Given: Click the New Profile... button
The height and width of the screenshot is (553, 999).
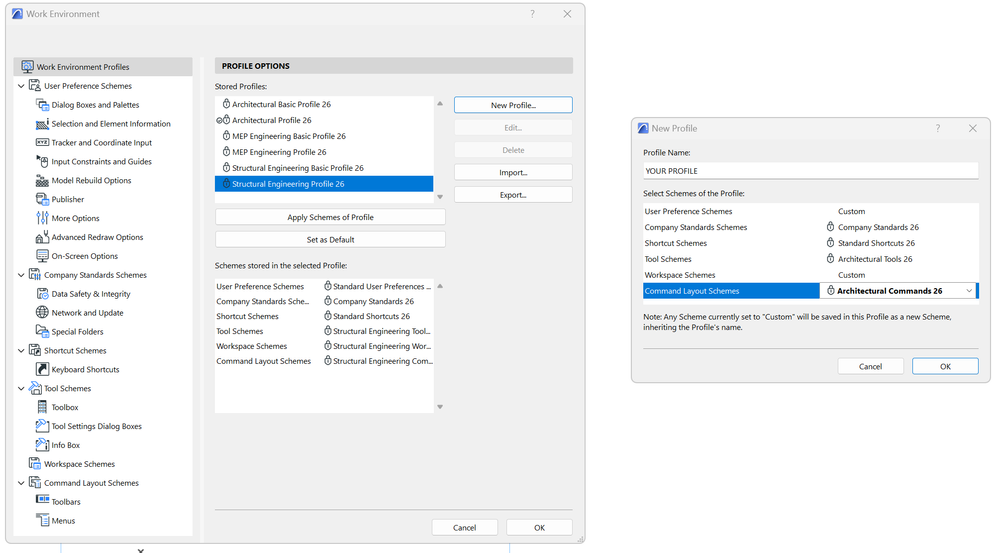Looking at the screenshot, I should (513, 105).
